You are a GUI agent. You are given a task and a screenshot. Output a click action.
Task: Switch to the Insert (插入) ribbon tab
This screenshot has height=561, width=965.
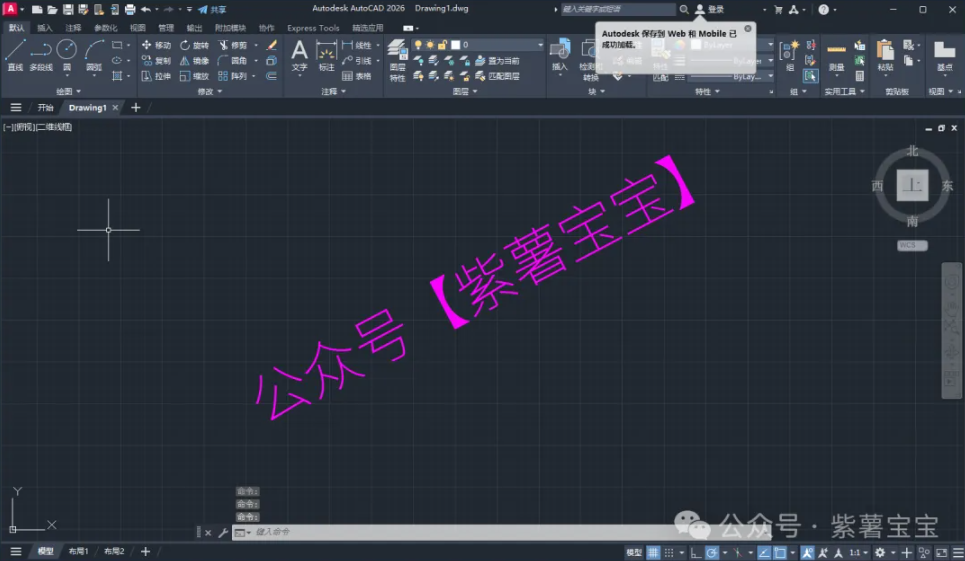point(45,28)
